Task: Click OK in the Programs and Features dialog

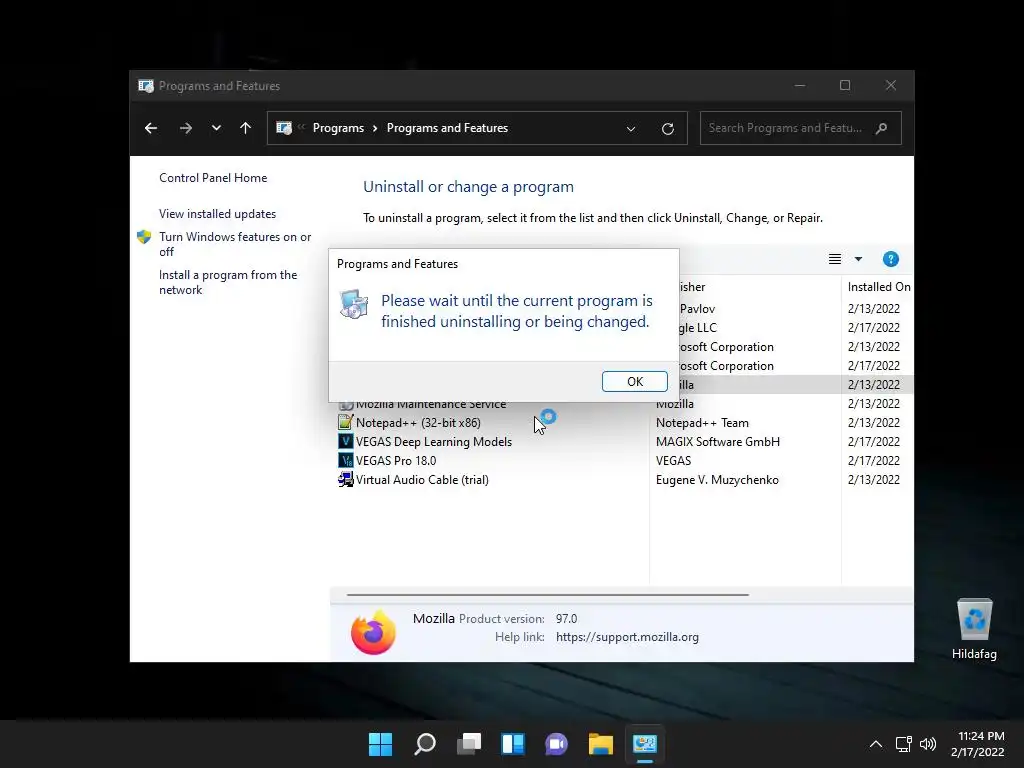Action: [634, 381]
